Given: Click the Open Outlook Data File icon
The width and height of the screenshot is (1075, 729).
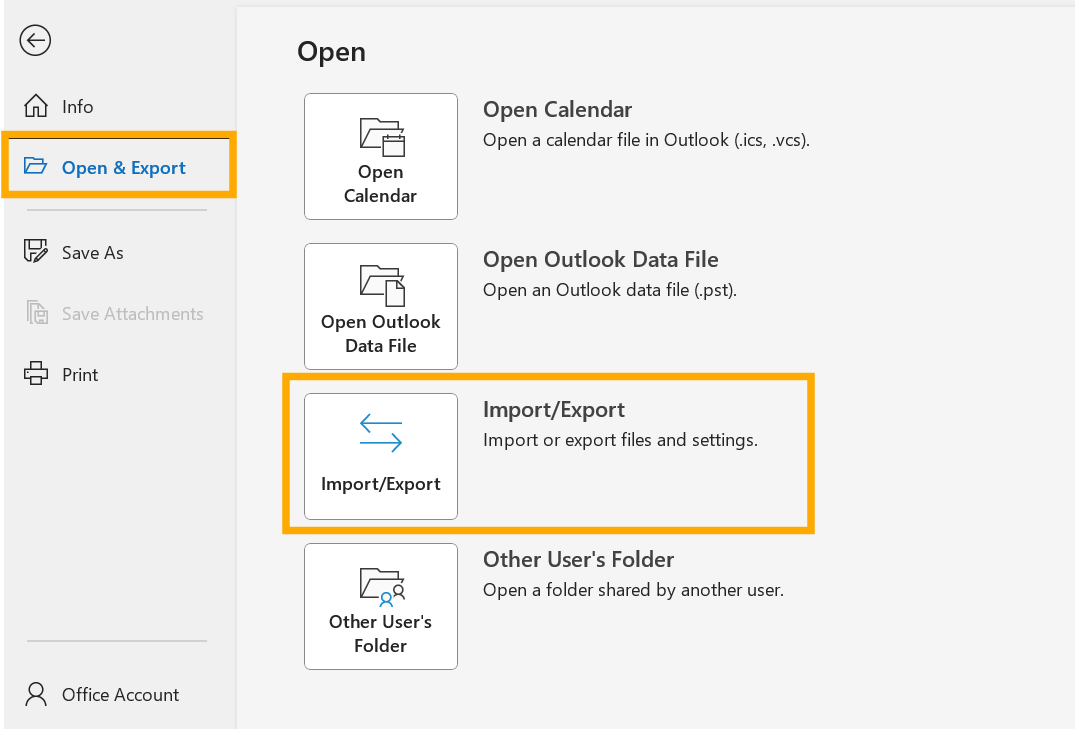Looking at the screenshot, I should coord(382,285).
